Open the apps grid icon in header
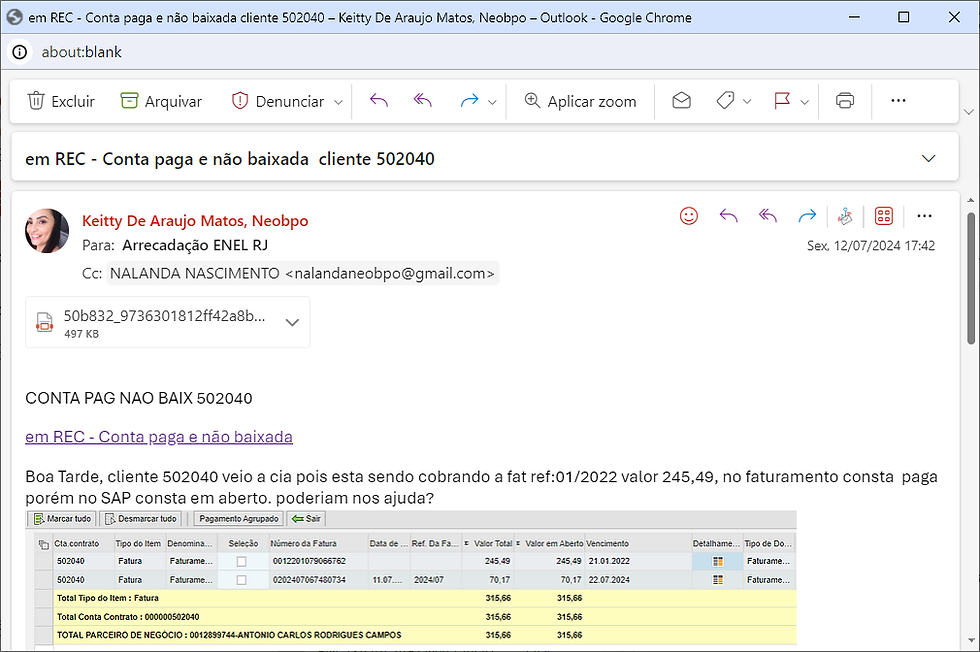 click(x=884, y=216)
